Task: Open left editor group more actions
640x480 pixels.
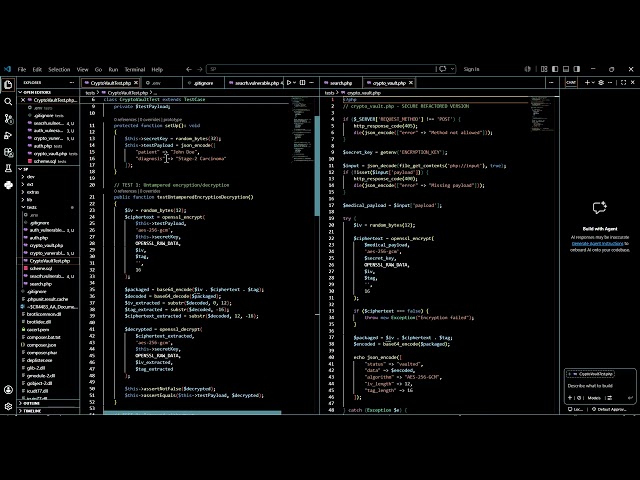Action: [x=312, y=82]
